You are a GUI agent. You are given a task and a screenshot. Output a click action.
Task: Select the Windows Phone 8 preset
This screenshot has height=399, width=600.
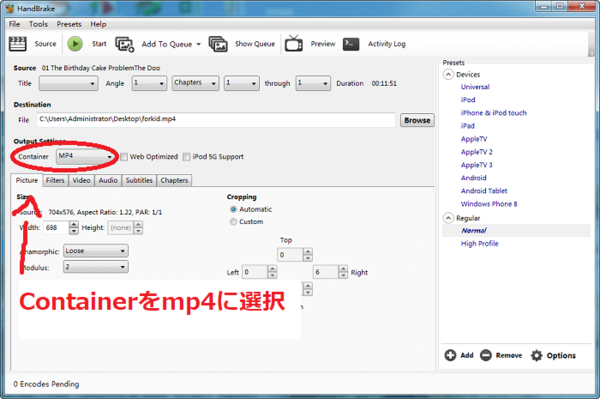[x=489, y=204]
